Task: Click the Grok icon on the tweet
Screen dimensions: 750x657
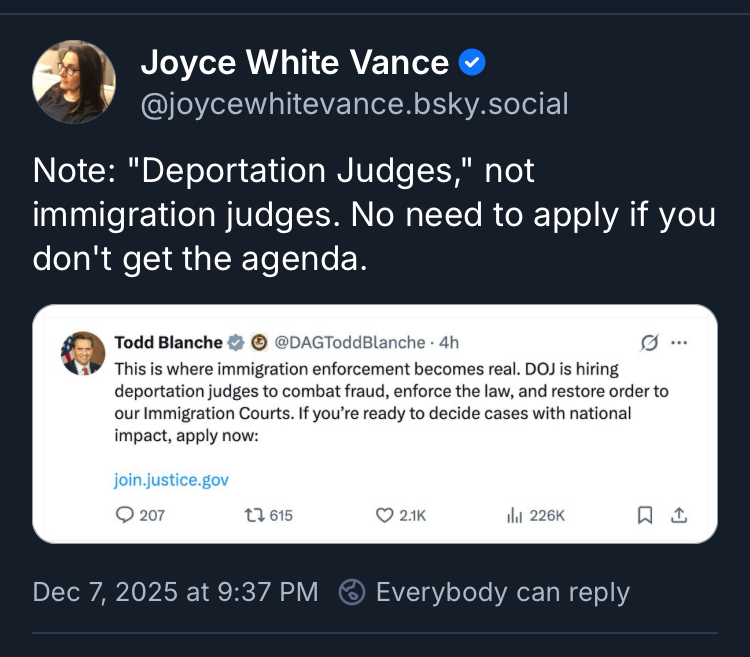Action: coord(649,343)
